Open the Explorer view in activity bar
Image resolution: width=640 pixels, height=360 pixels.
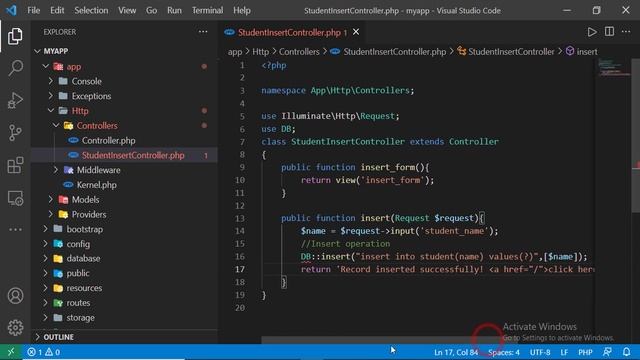coord(15,36)
